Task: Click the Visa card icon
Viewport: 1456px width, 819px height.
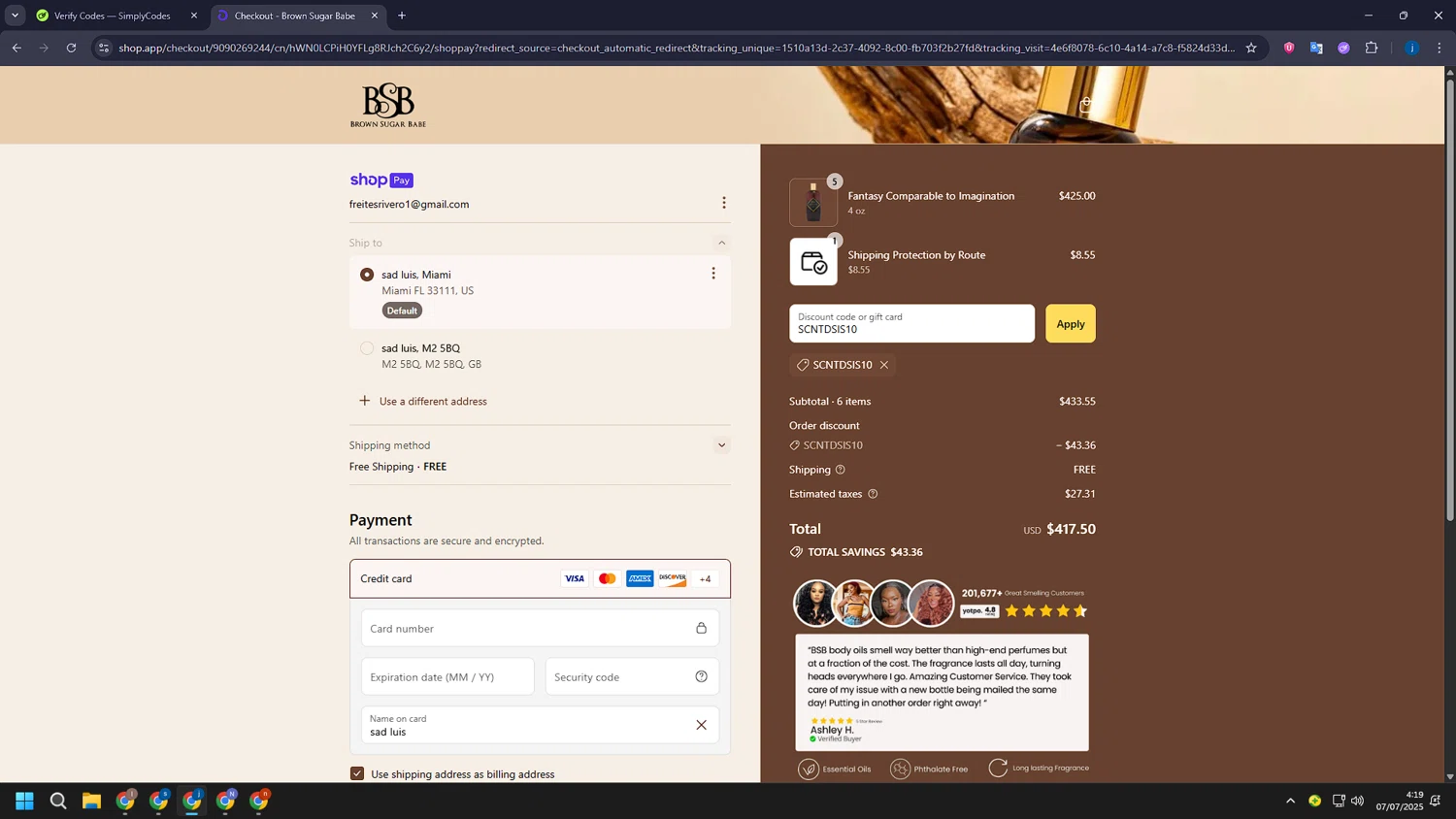Action: click(575, 578)
